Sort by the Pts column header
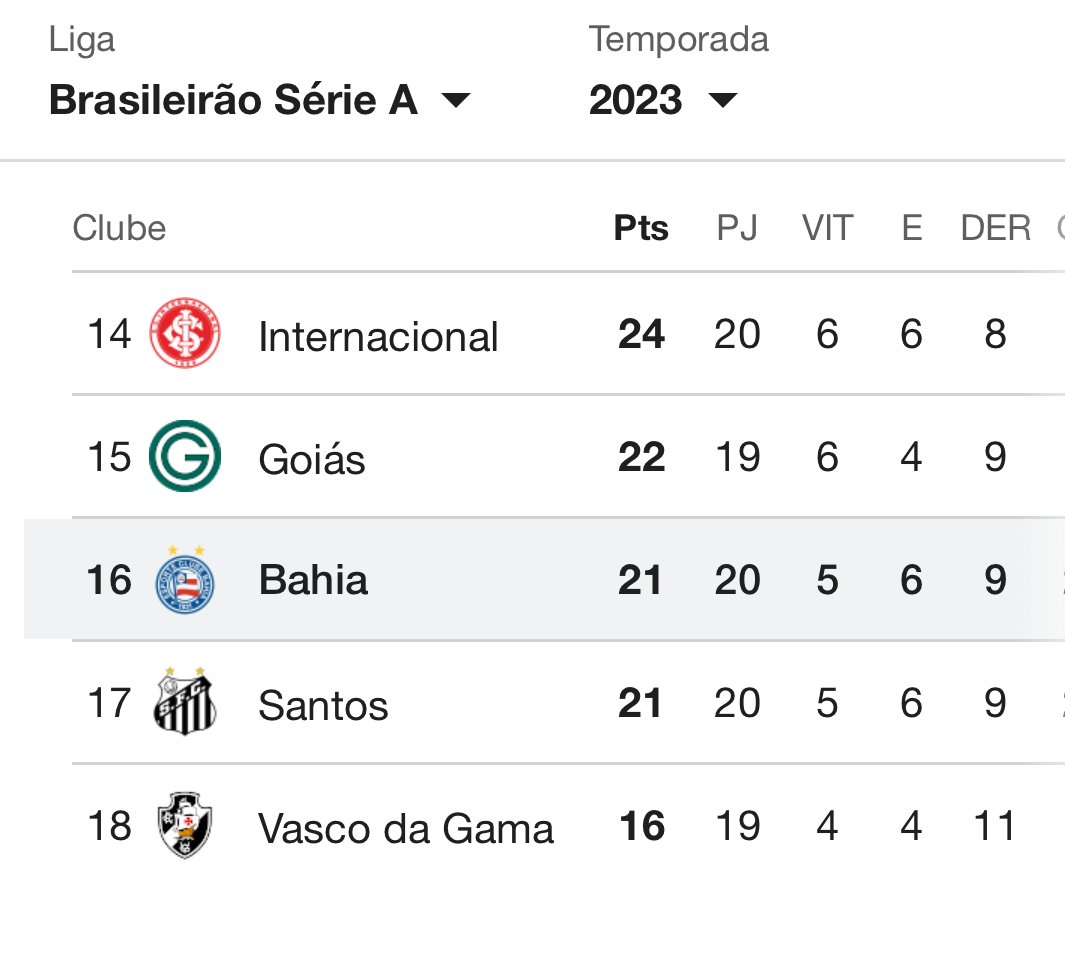 click(x=641, y=228)
